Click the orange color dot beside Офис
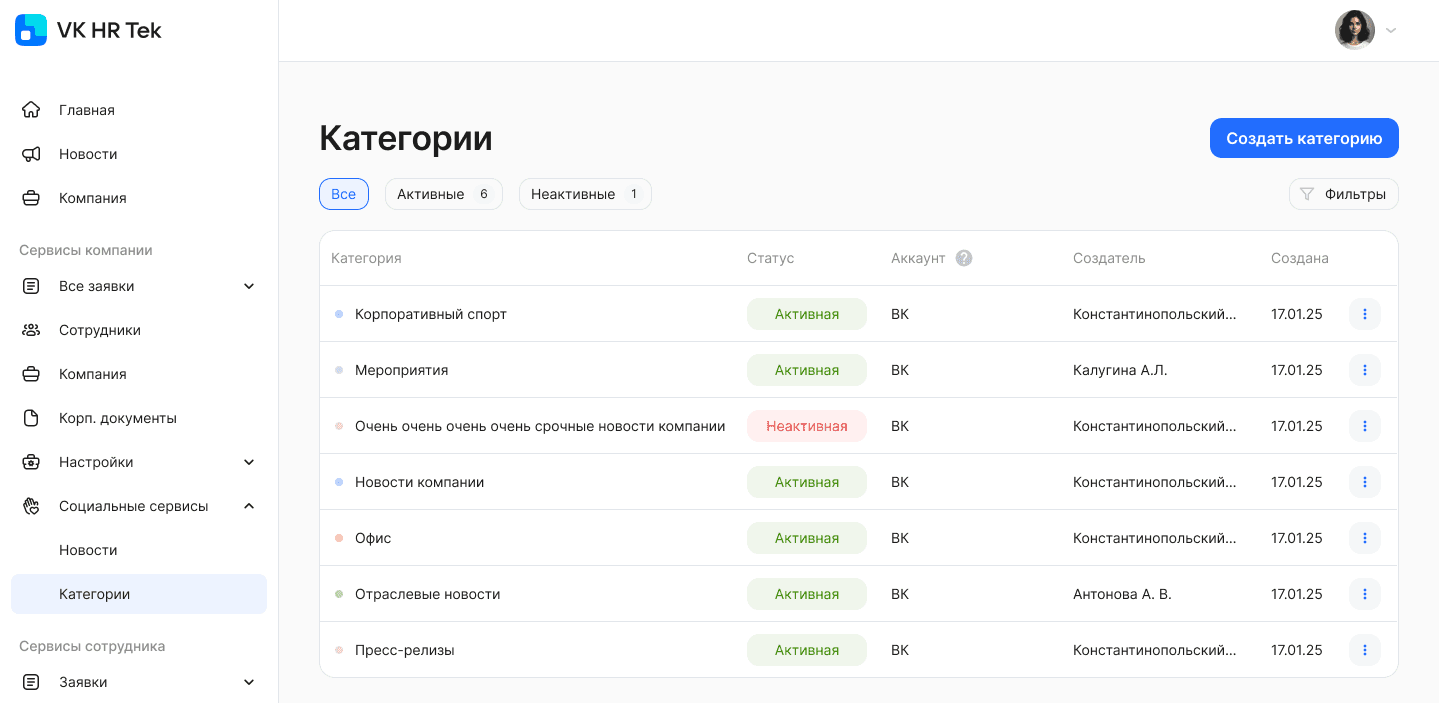 click(x=339, y=538)
